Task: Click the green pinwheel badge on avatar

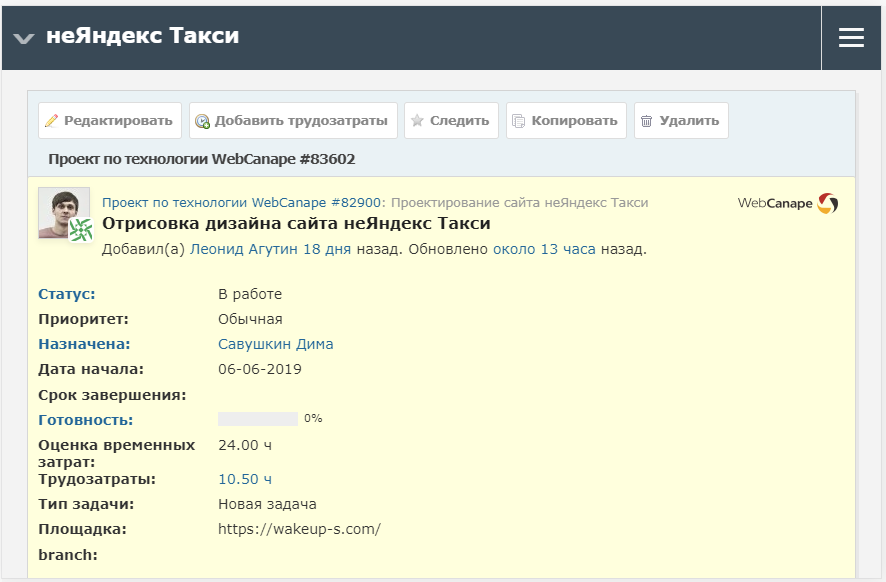Action: (x=80, y=231)
